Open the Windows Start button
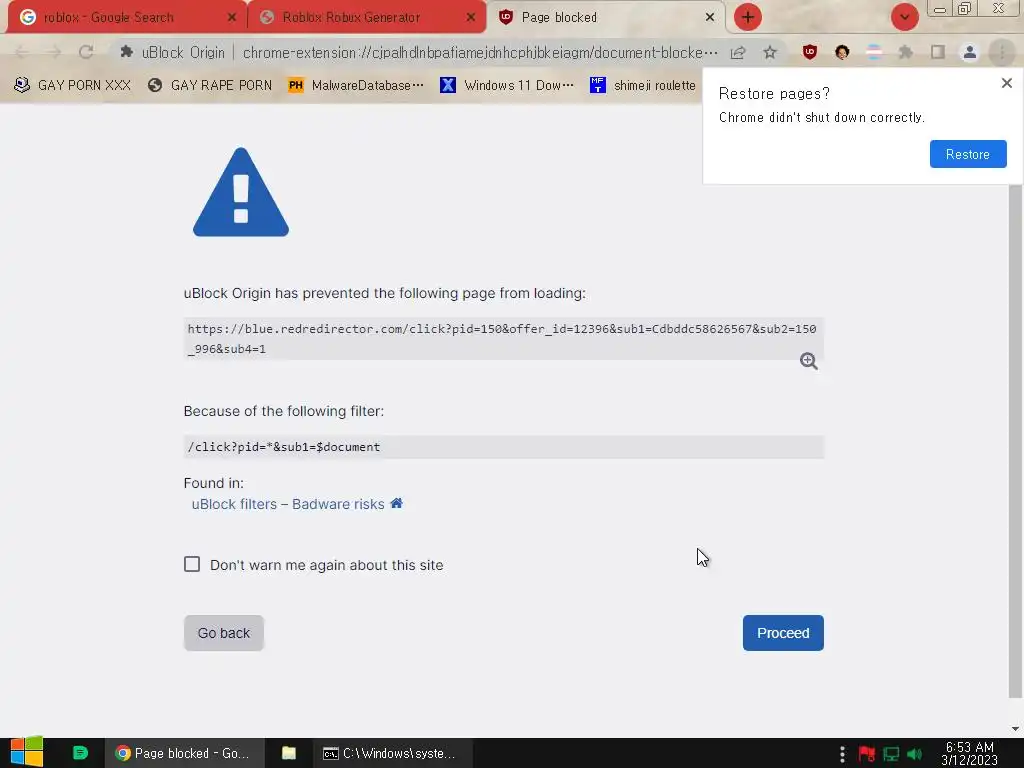 pyautogui.click(x=26, y=753)
